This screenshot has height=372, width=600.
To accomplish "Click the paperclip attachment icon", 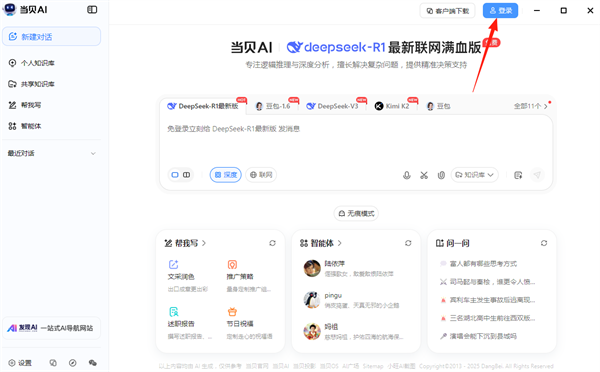I will coord(441,175).
